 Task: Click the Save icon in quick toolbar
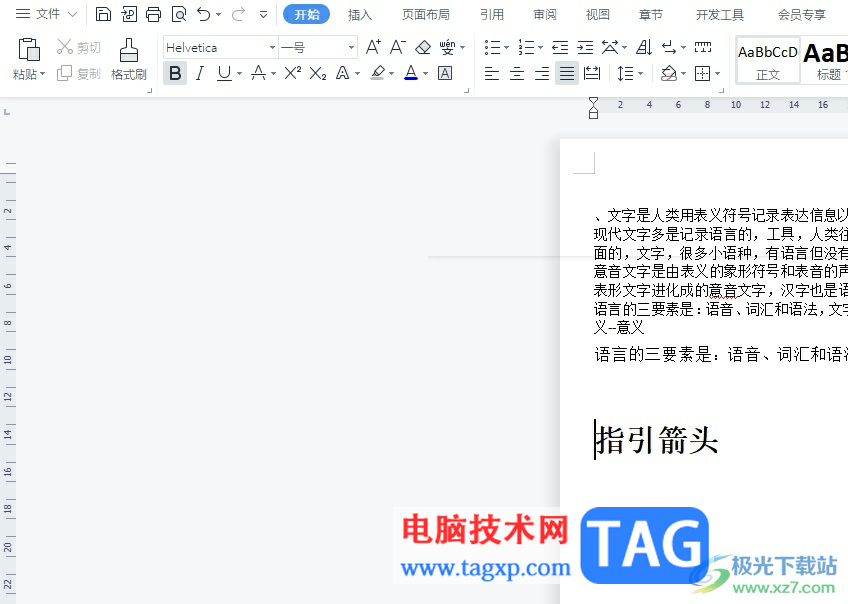[x=103, y=14]
